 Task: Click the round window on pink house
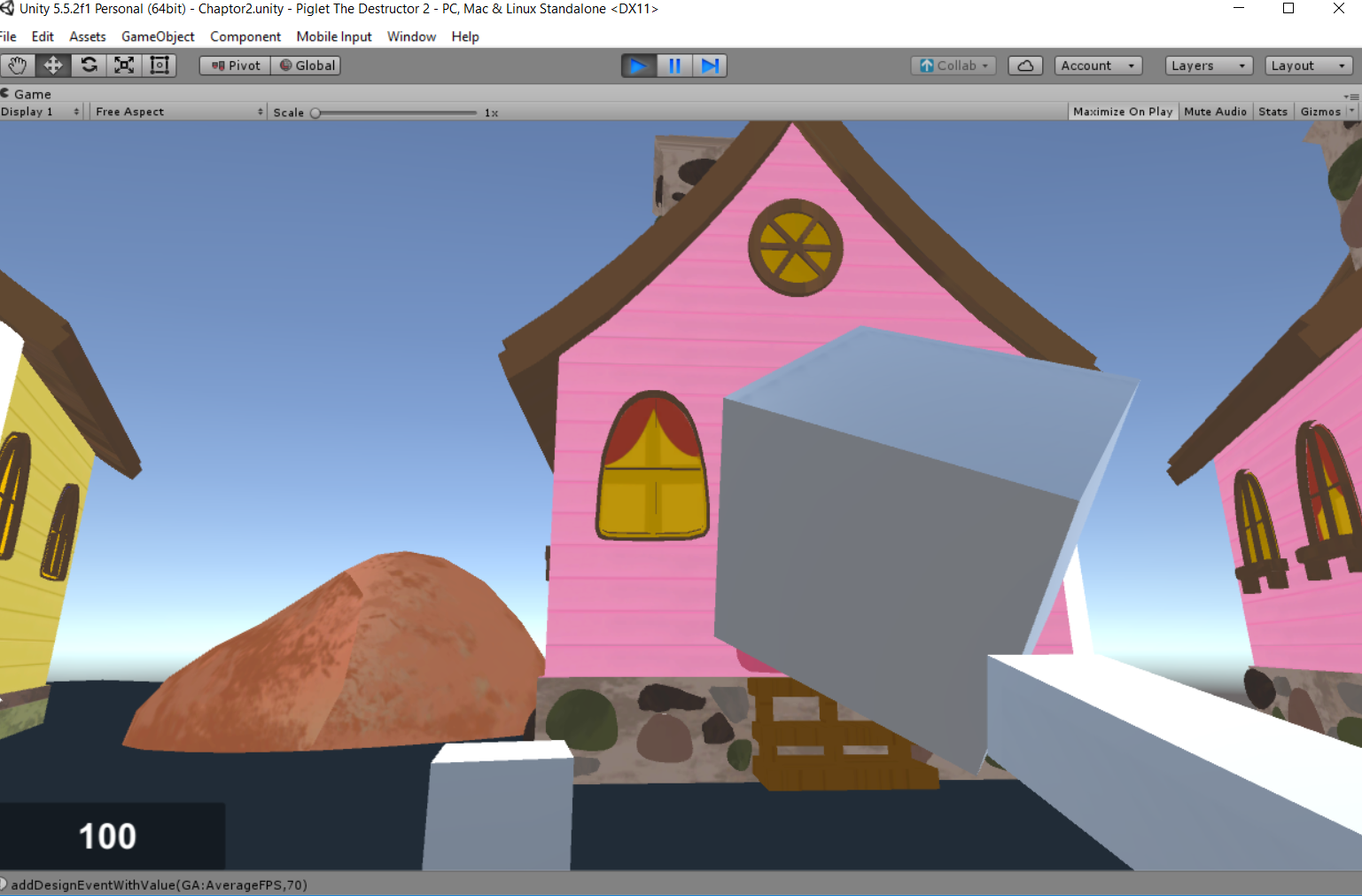pos(795,247)
